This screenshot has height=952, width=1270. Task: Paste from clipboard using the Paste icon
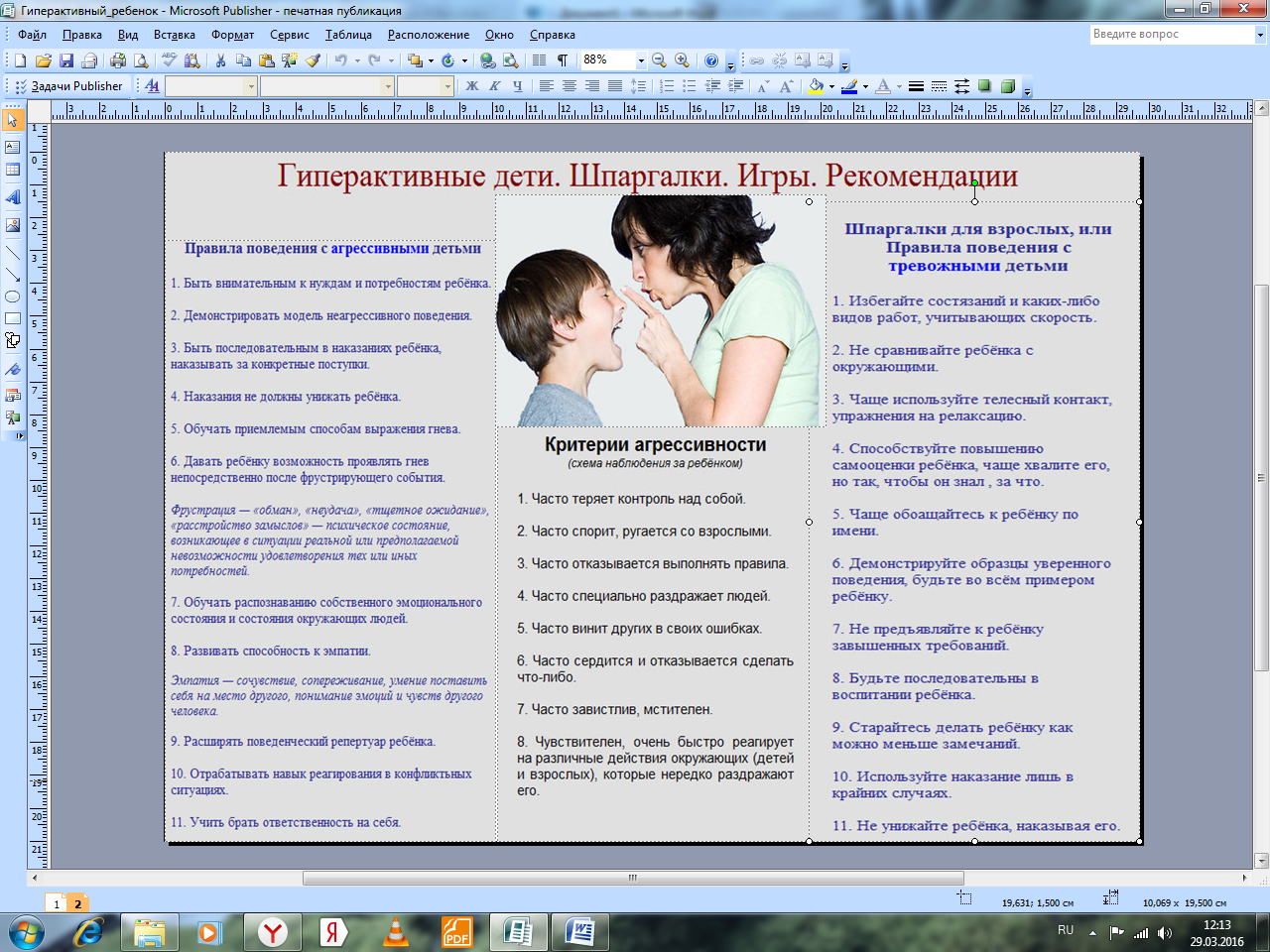[x=266, y=60]
